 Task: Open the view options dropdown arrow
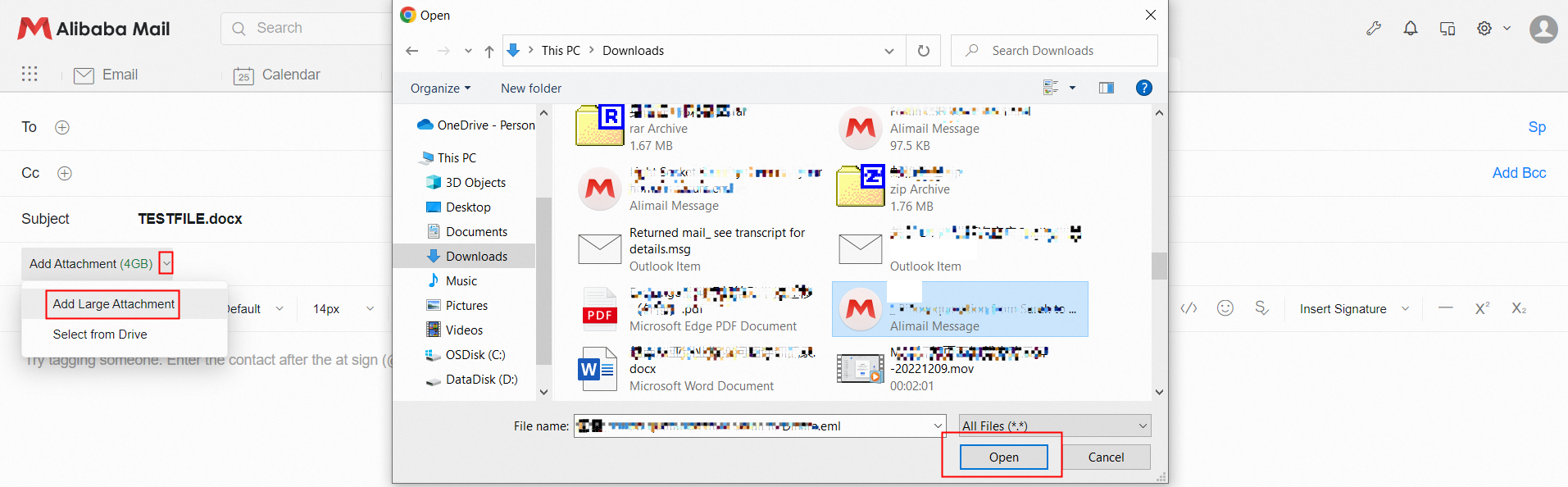1072,88
